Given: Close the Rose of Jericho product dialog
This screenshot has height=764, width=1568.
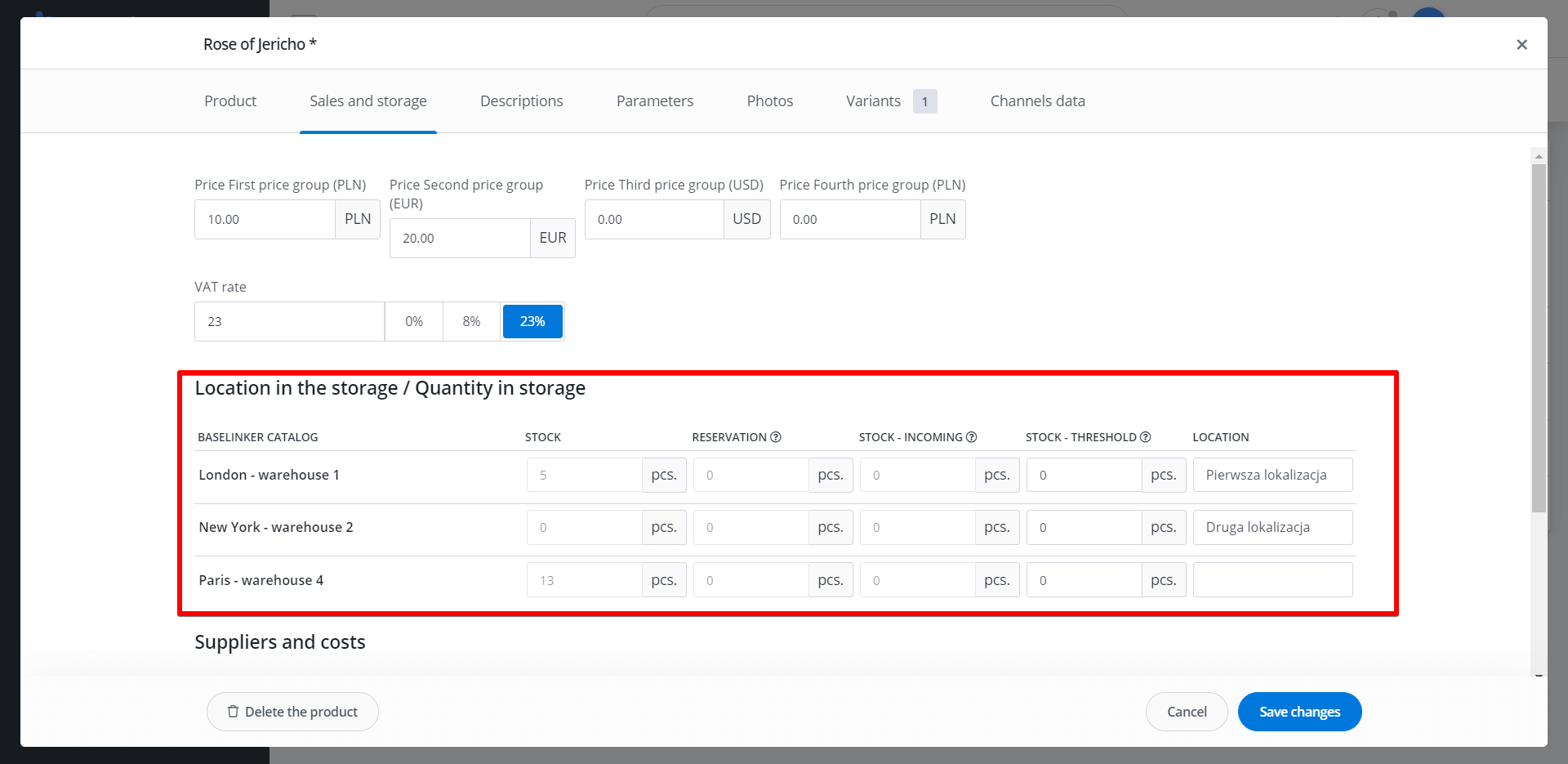Looking at the screenshot, I should (1521, 44).
